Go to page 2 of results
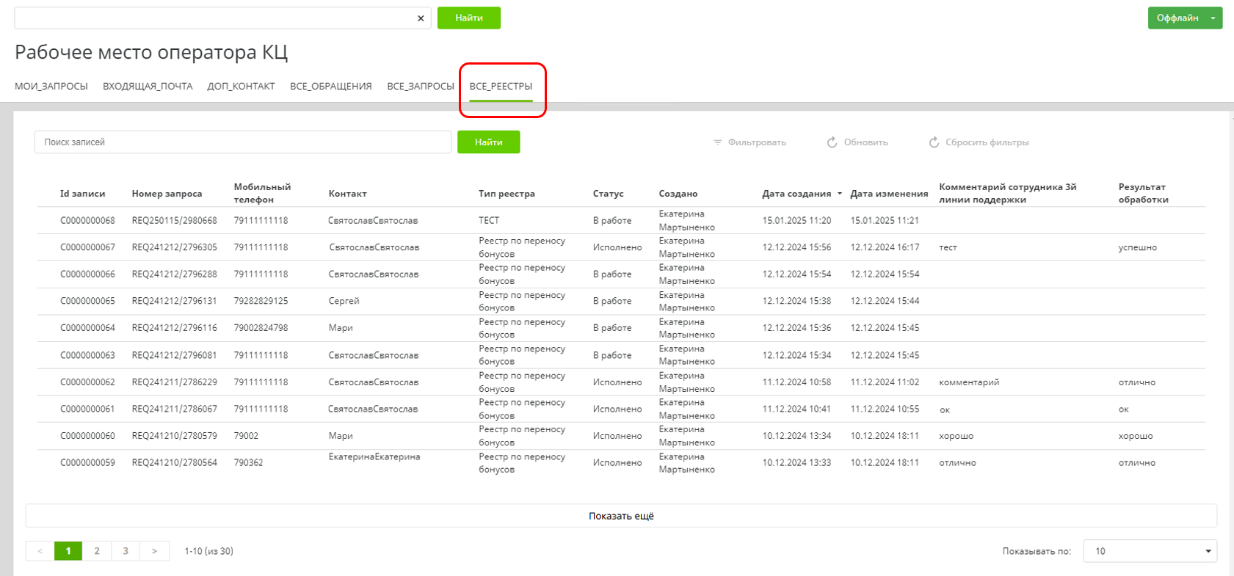The width and height of the screenshot is (1234, 576). [97, 551]
